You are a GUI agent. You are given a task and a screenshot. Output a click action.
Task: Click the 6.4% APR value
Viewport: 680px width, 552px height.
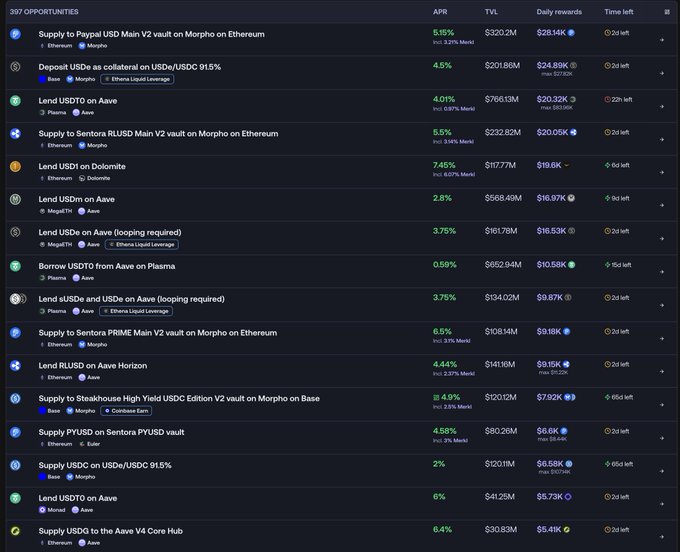click(x=442, y=529)
